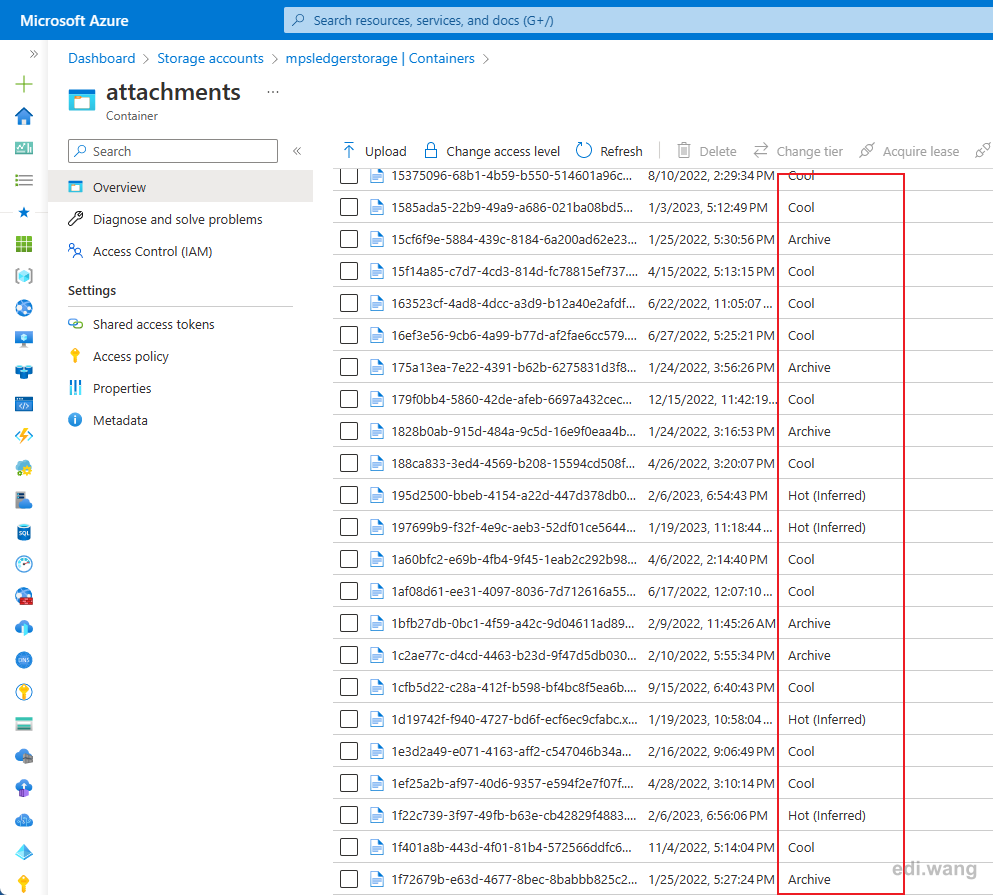Click the Favorites star icon in sidebar

coord(24,212)
